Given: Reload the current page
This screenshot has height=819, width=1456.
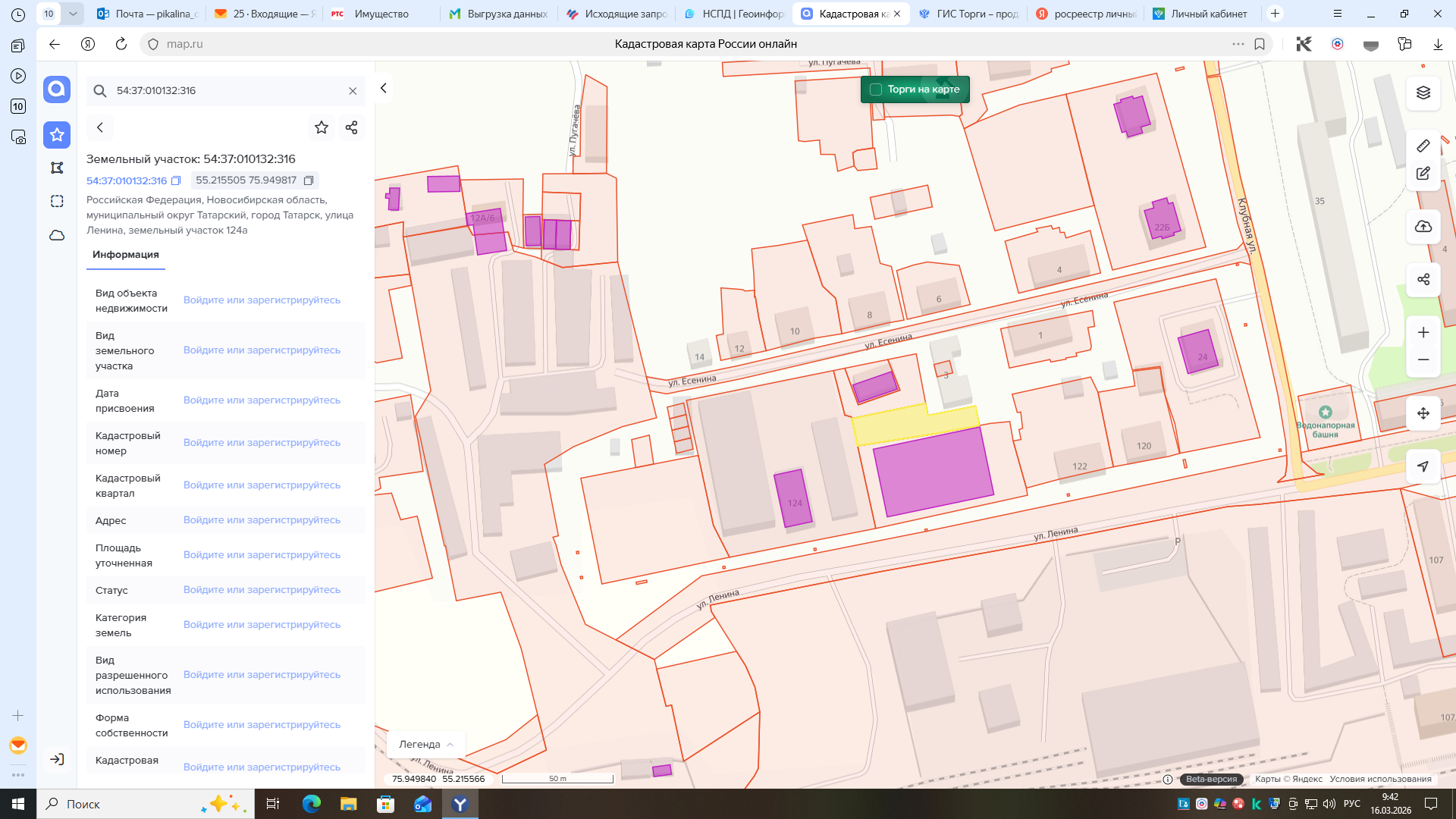Looking at the screenshot, I should coord(121,44).
